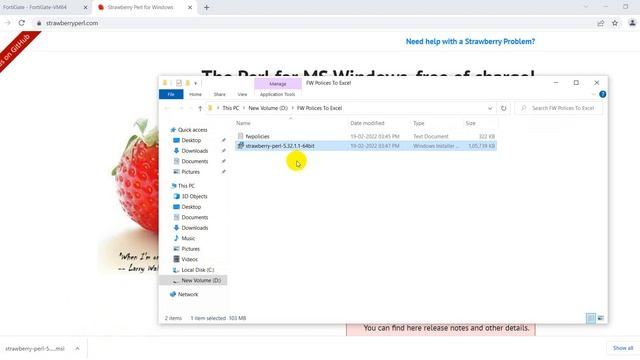Click the fwpolicies text document icon
The image size is (640, 360).
coord(240,136)
